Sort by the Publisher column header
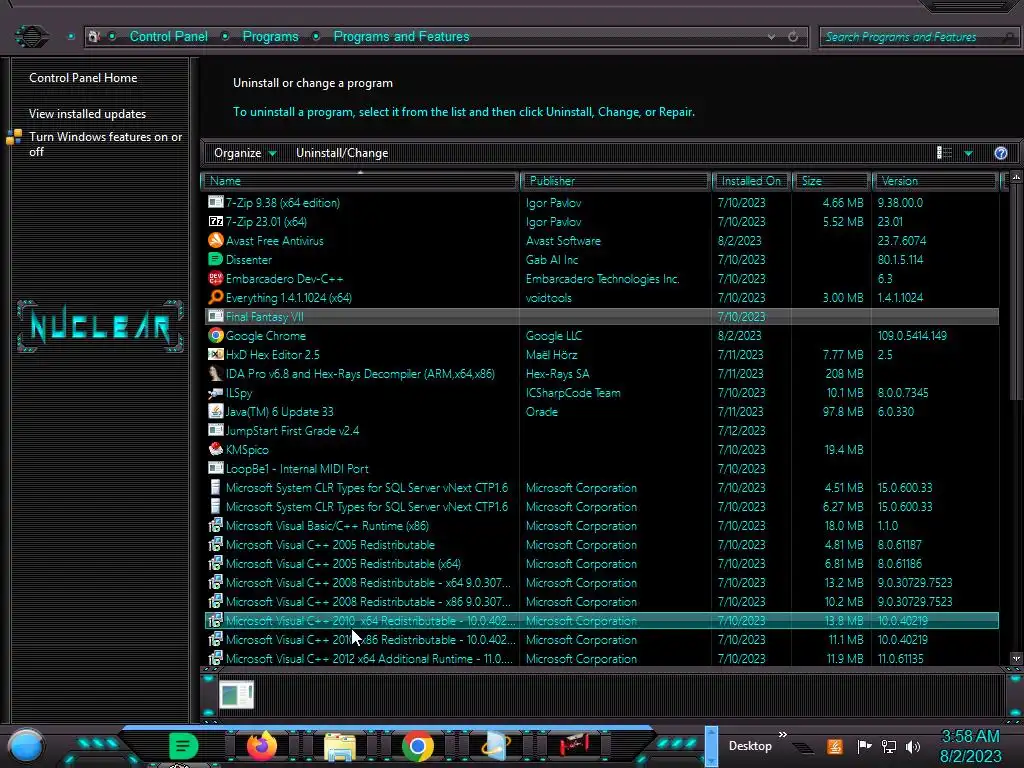The image size is (1024, 768). [x=615, y=181]
